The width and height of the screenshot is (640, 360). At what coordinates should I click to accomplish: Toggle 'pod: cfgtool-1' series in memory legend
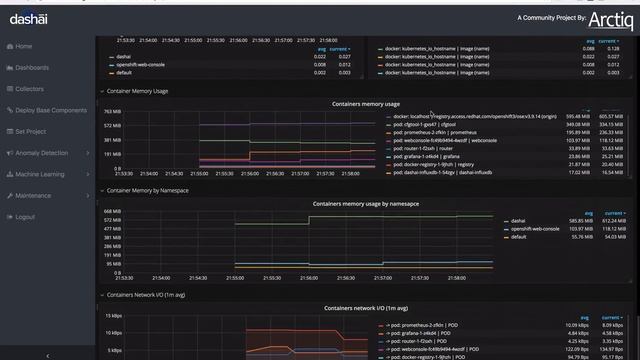424,124
